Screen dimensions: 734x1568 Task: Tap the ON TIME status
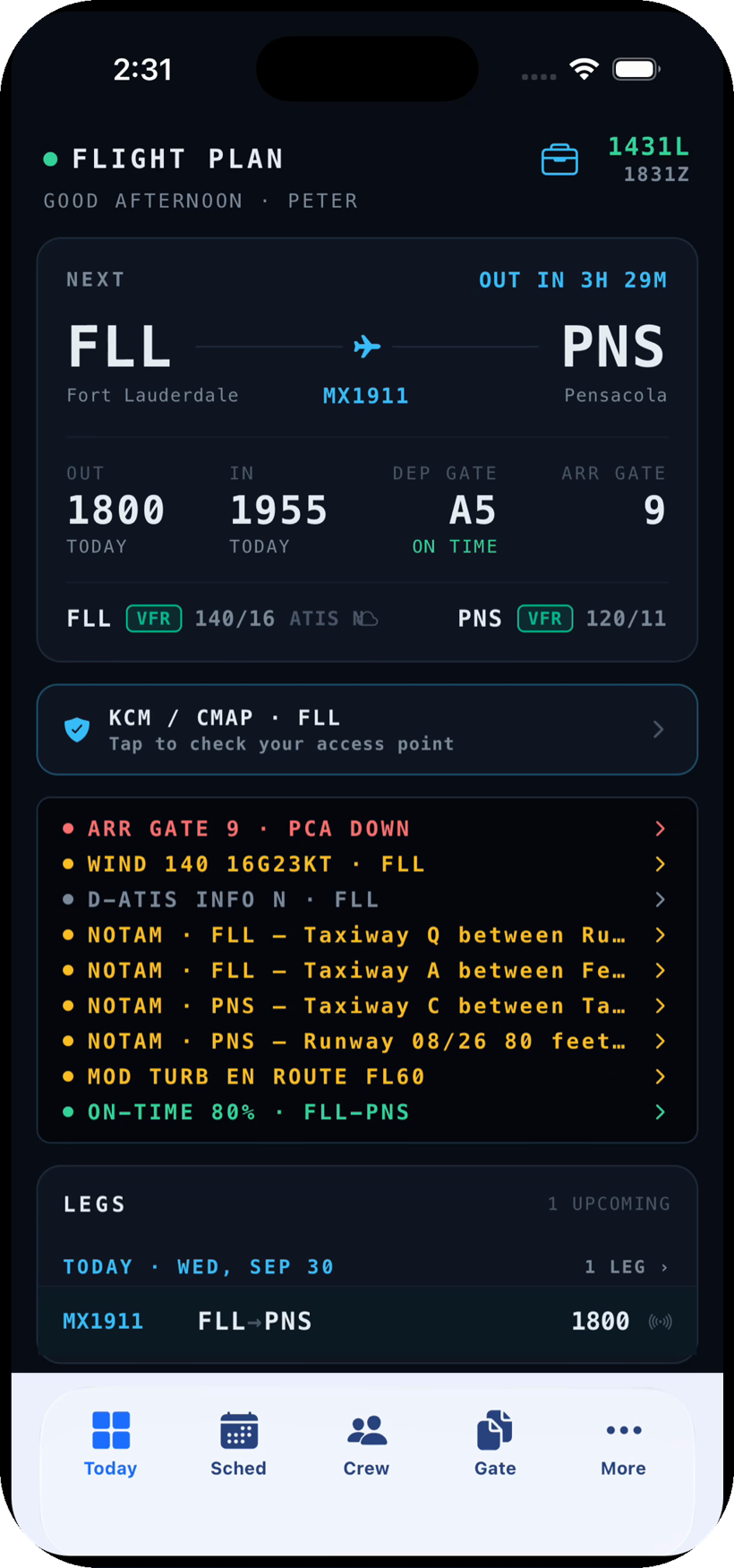coord(455,546)
